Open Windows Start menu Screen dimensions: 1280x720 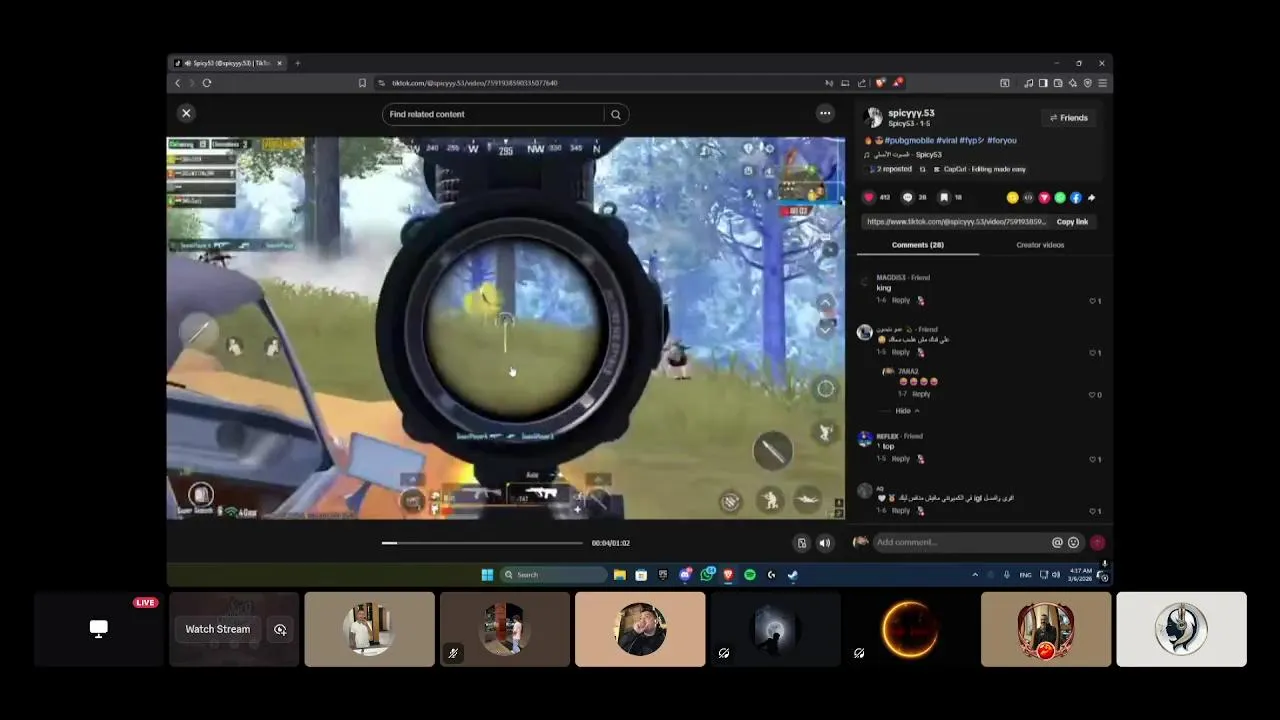(x=487, y=575)
